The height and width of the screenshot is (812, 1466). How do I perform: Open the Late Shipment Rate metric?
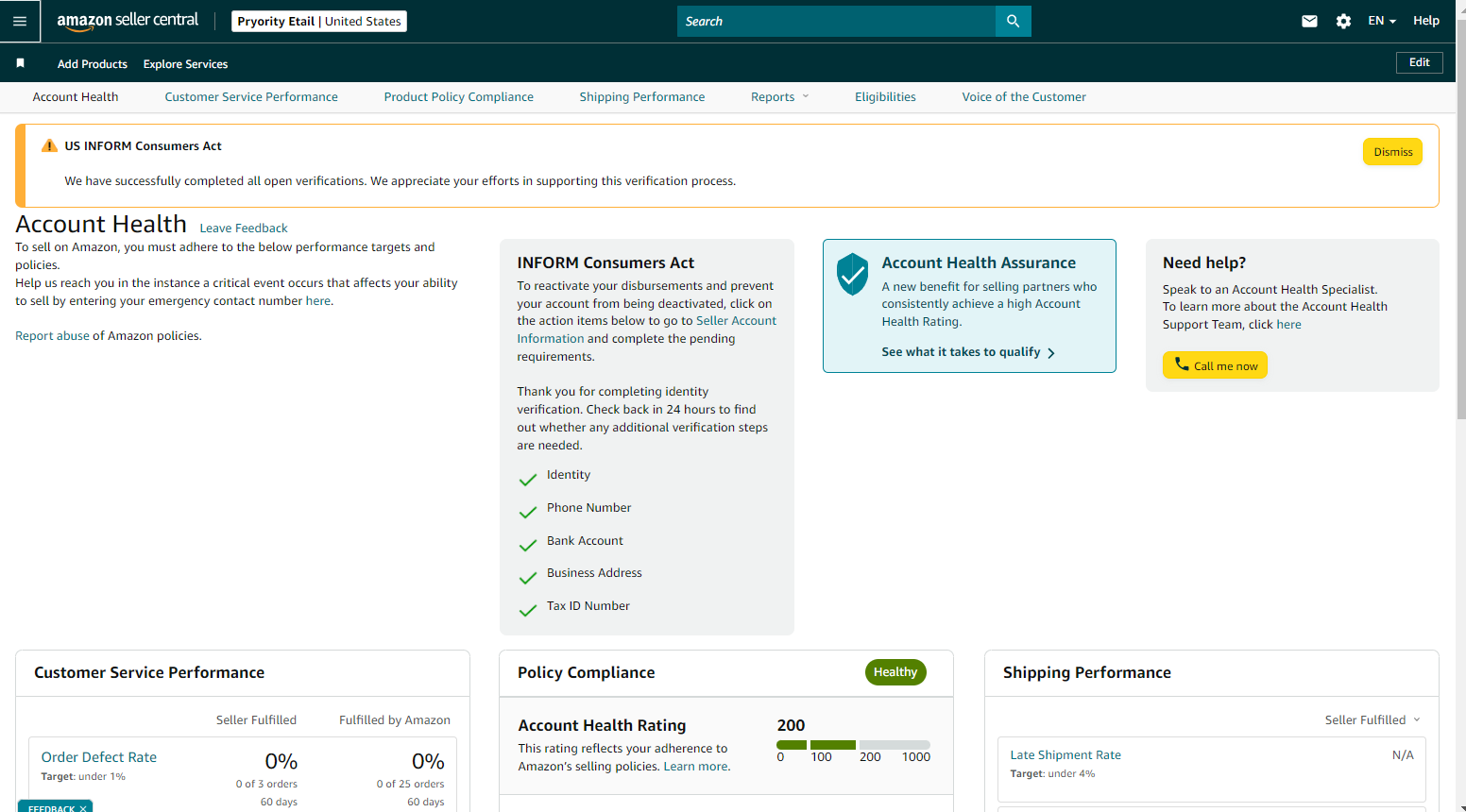pos(1065,755)
